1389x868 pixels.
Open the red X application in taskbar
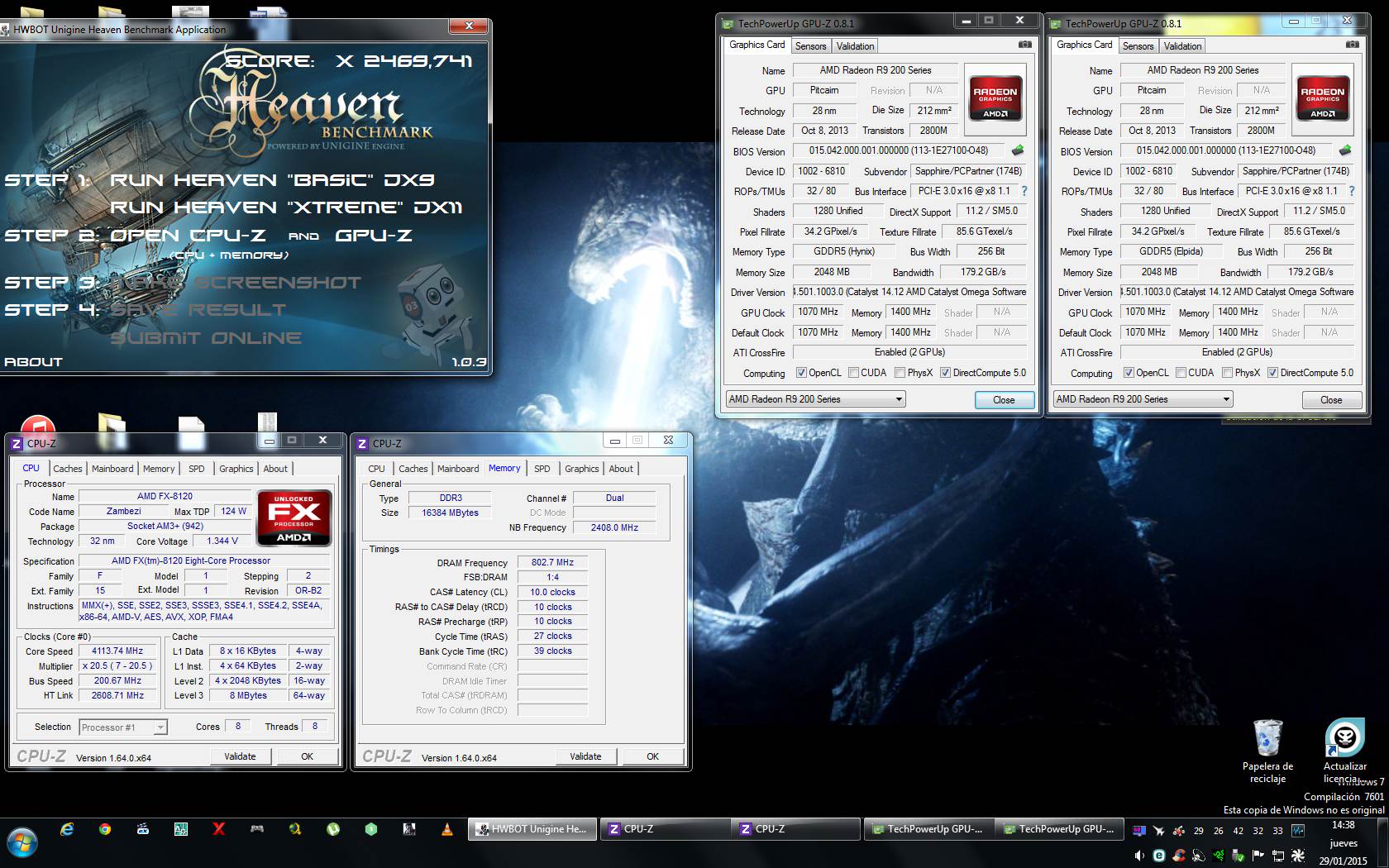(x=219, y=829)
